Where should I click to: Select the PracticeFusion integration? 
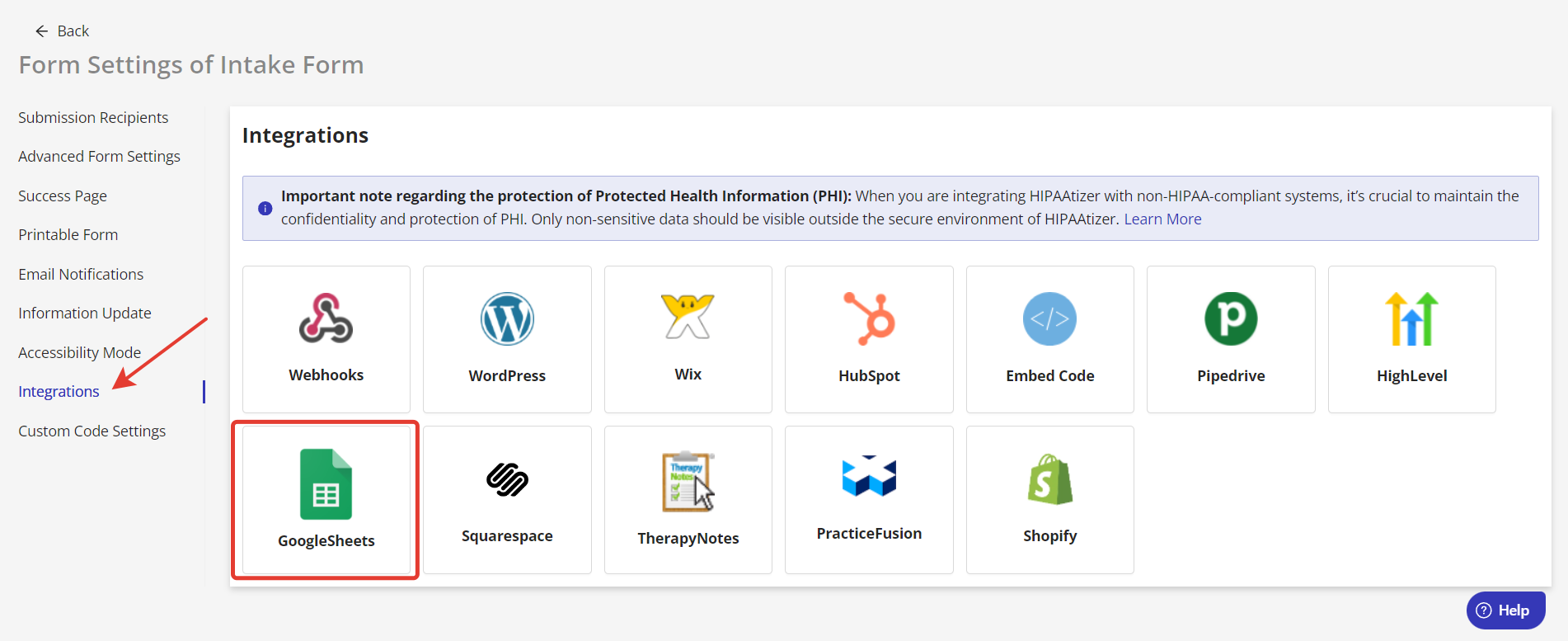869,499
